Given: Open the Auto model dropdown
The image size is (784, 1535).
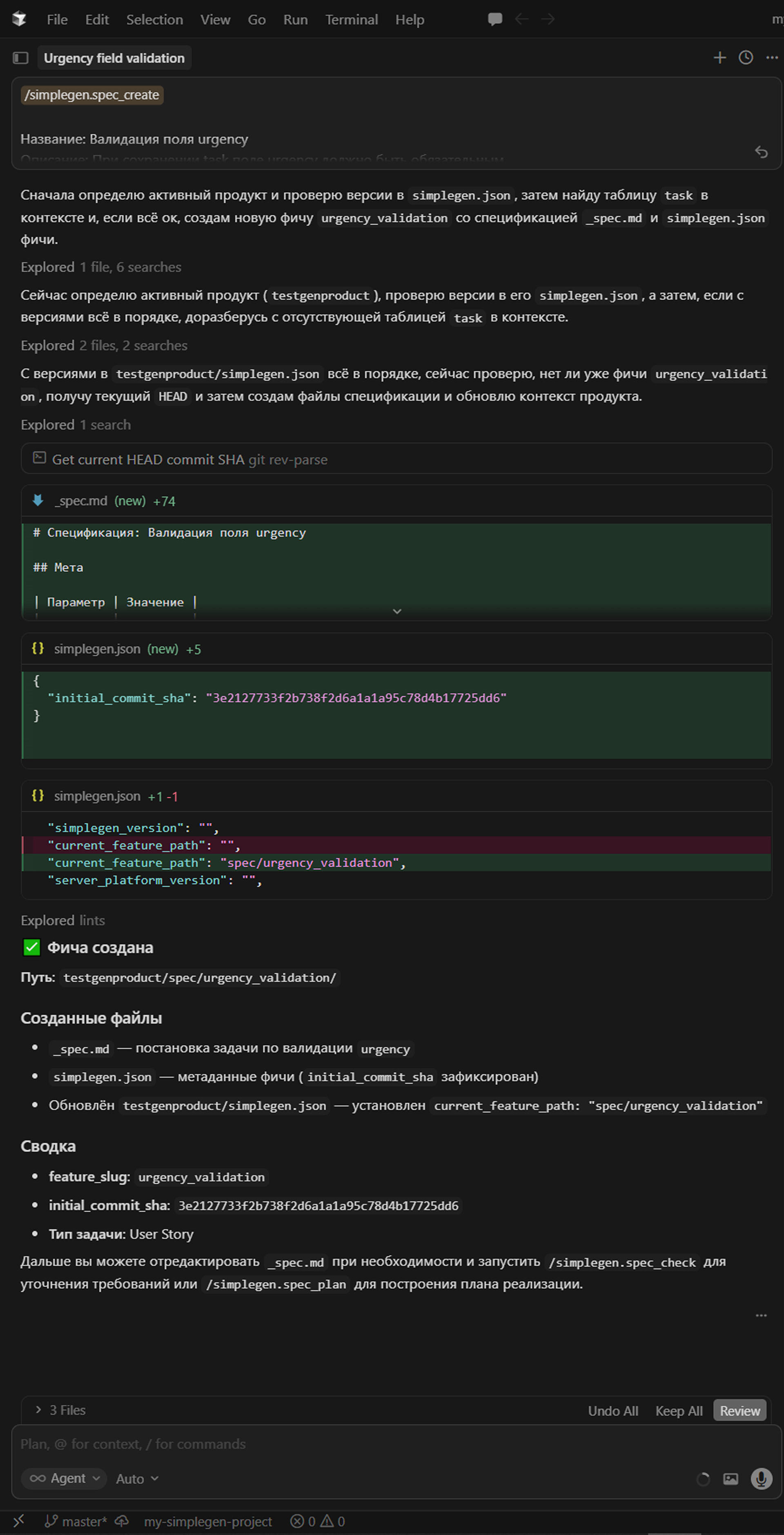Looking at the screenshot, I should 137,1478.
